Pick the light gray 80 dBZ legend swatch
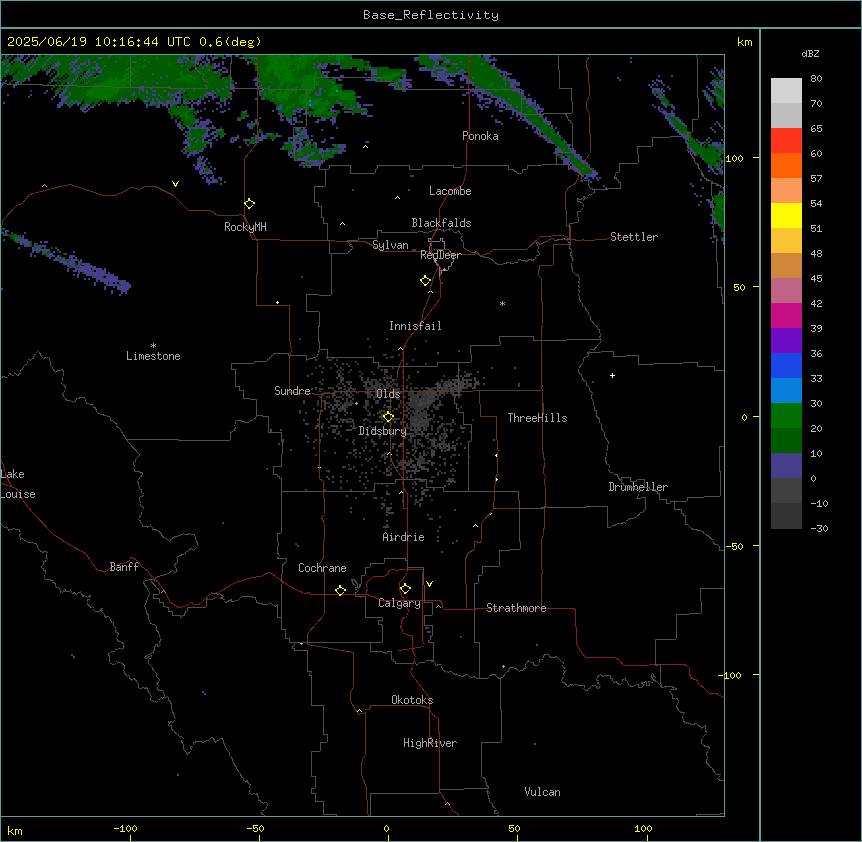The image size is (862, 842). pyautogui.click(x=786, y=90)
